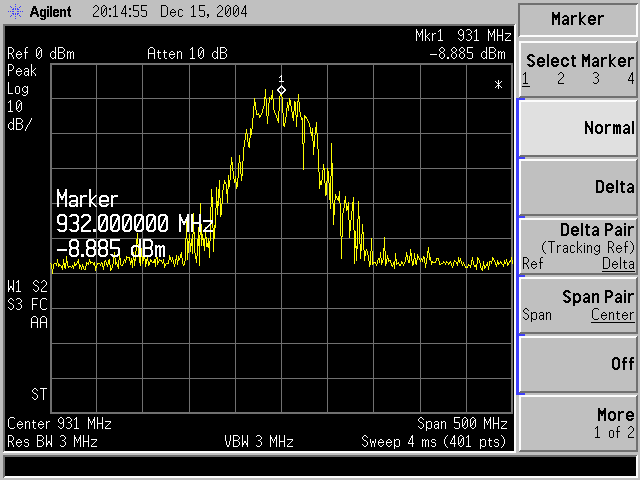Click the Agilent logo icon

pyautogui.click(x=16, y=12)
